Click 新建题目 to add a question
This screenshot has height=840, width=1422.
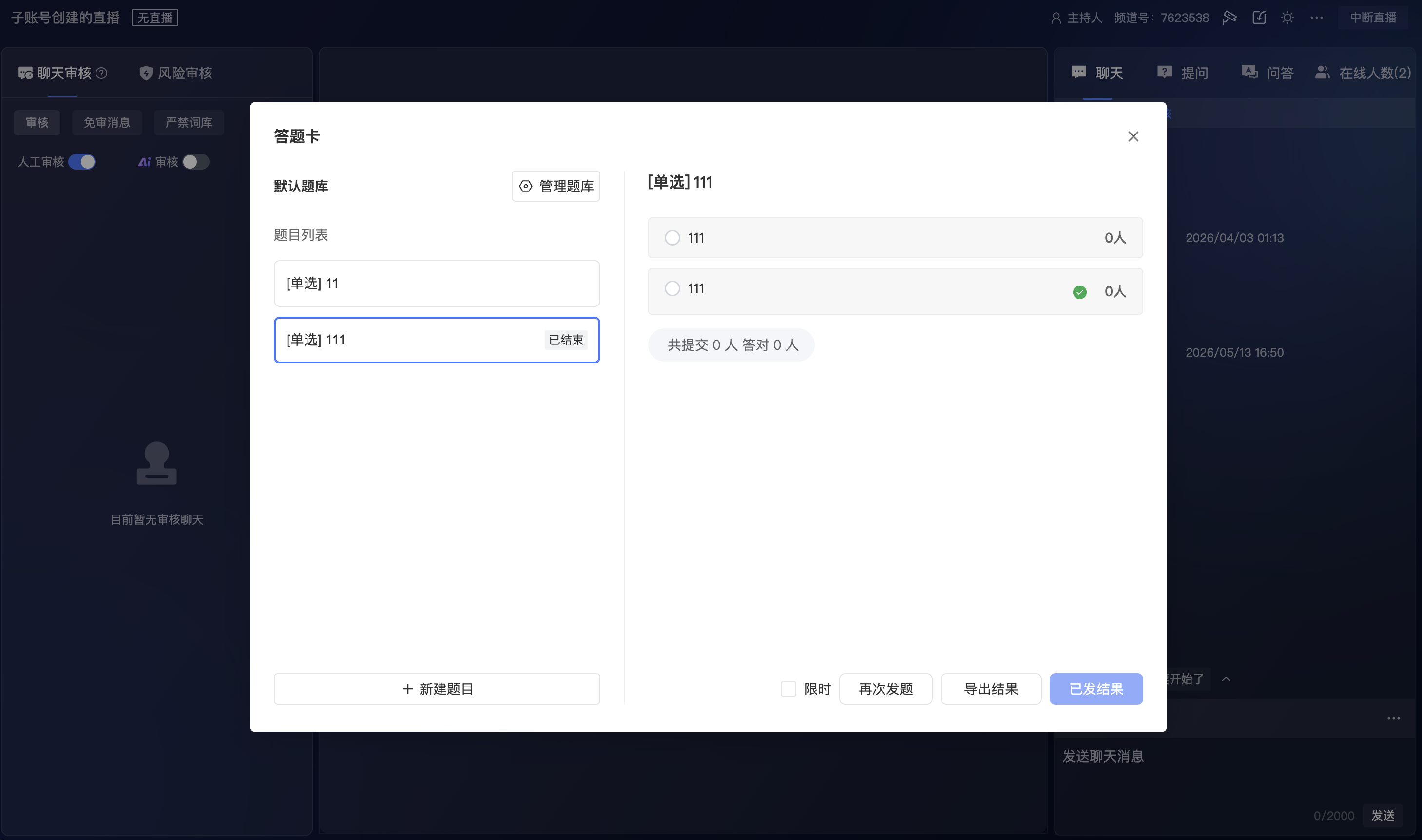click(437, 689)
